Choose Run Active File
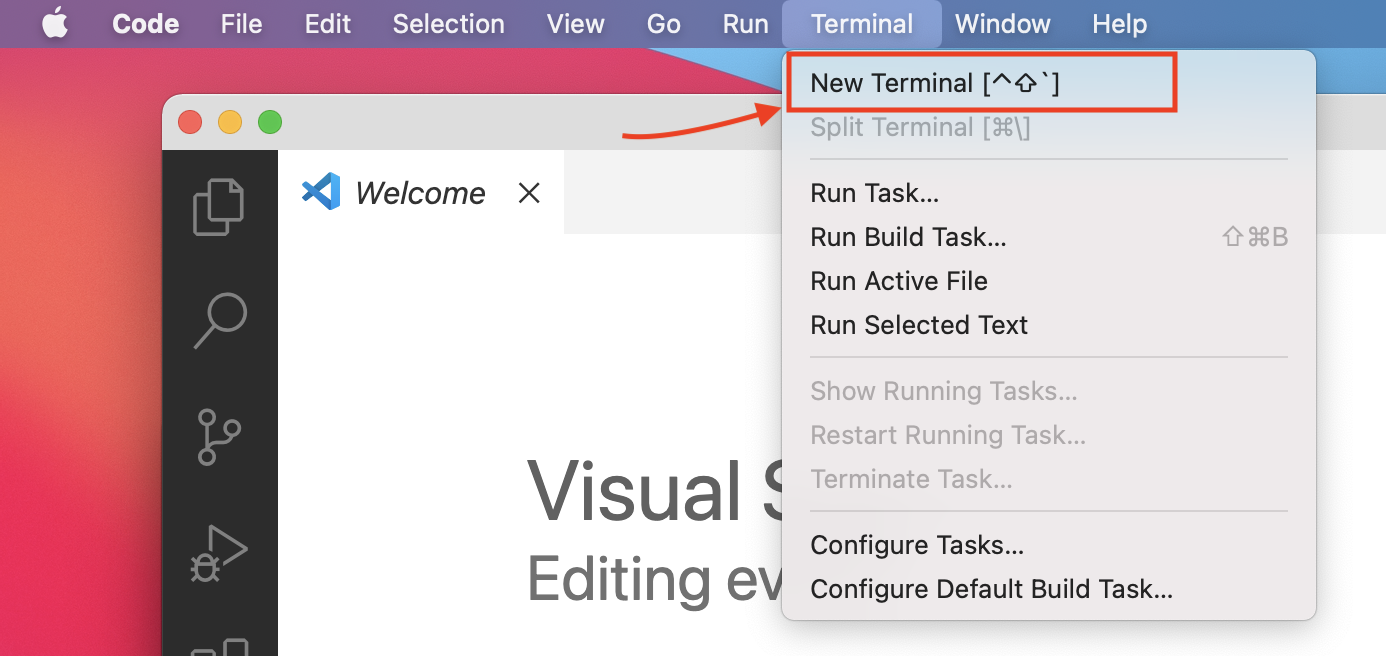 tap(1049, 281)
